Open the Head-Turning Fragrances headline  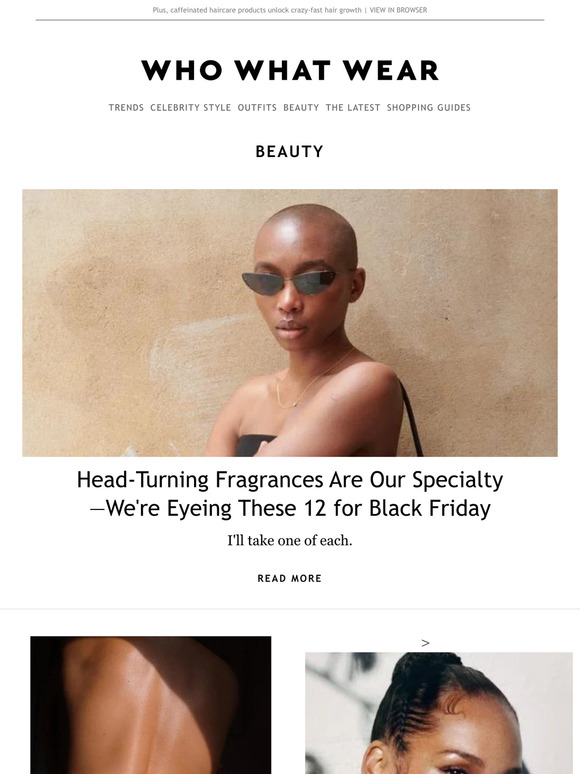pos(290,494)
